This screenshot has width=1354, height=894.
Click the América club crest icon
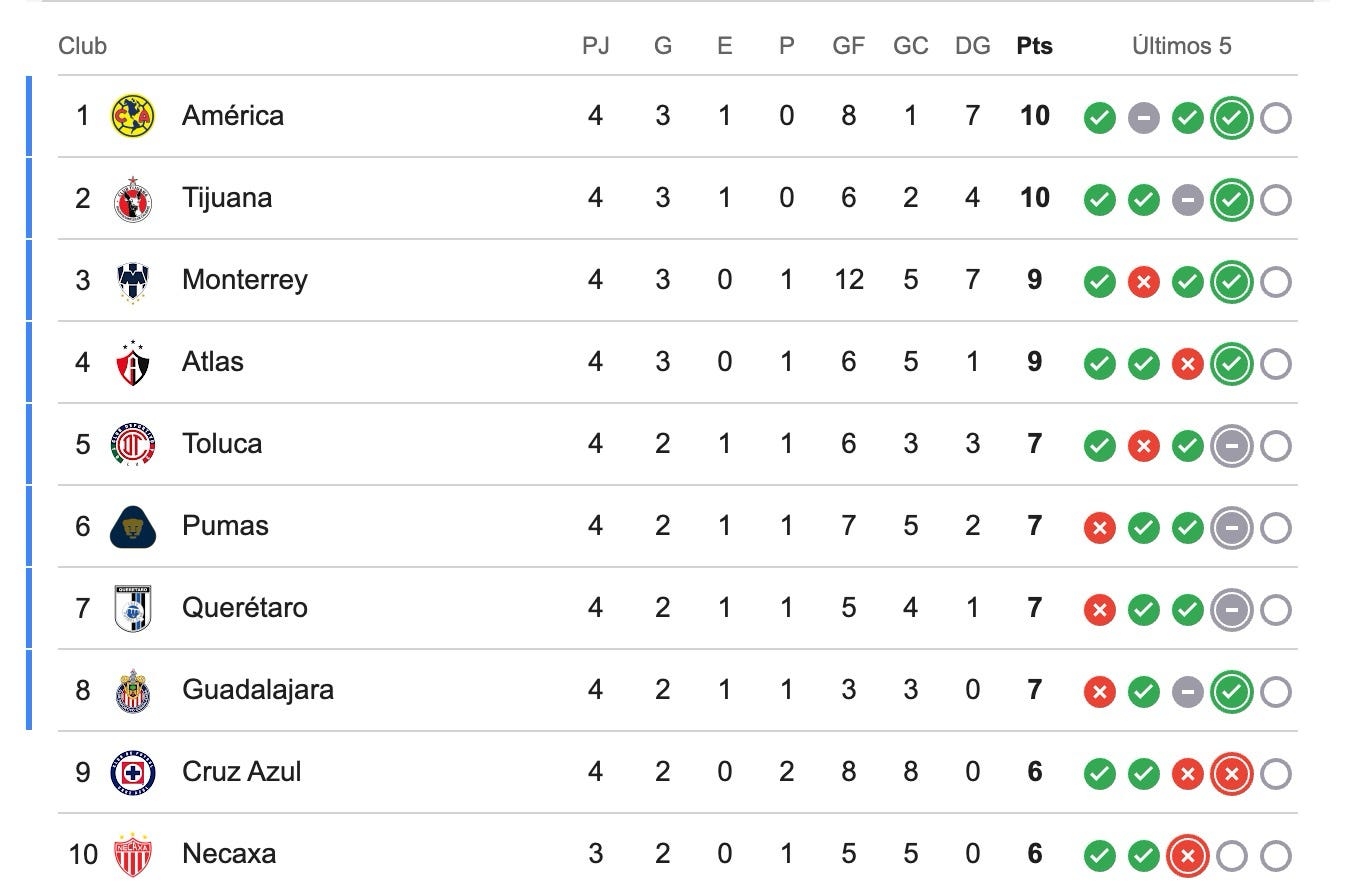132,116
